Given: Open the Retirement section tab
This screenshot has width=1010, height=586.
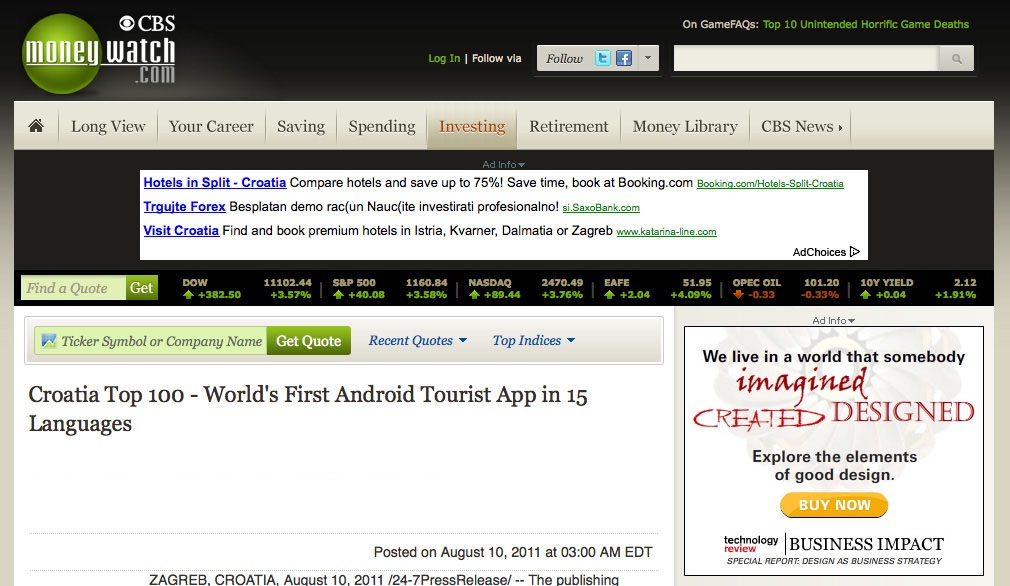Looking at the screenshot, I should click(x=568, y=127).
